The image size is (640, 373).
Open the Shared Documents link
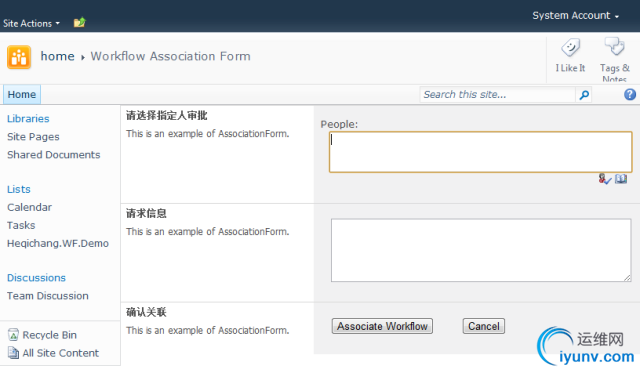(x=53, y=155)
